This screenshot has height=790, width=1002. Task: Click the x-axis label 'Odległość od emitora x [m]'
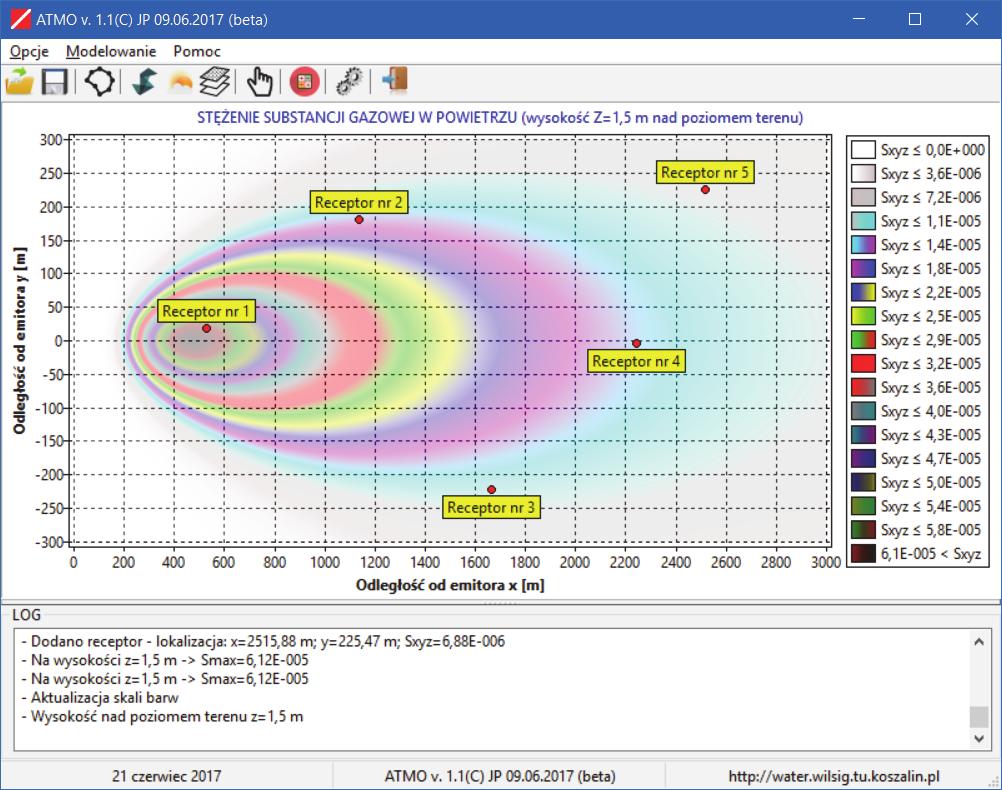450,585
